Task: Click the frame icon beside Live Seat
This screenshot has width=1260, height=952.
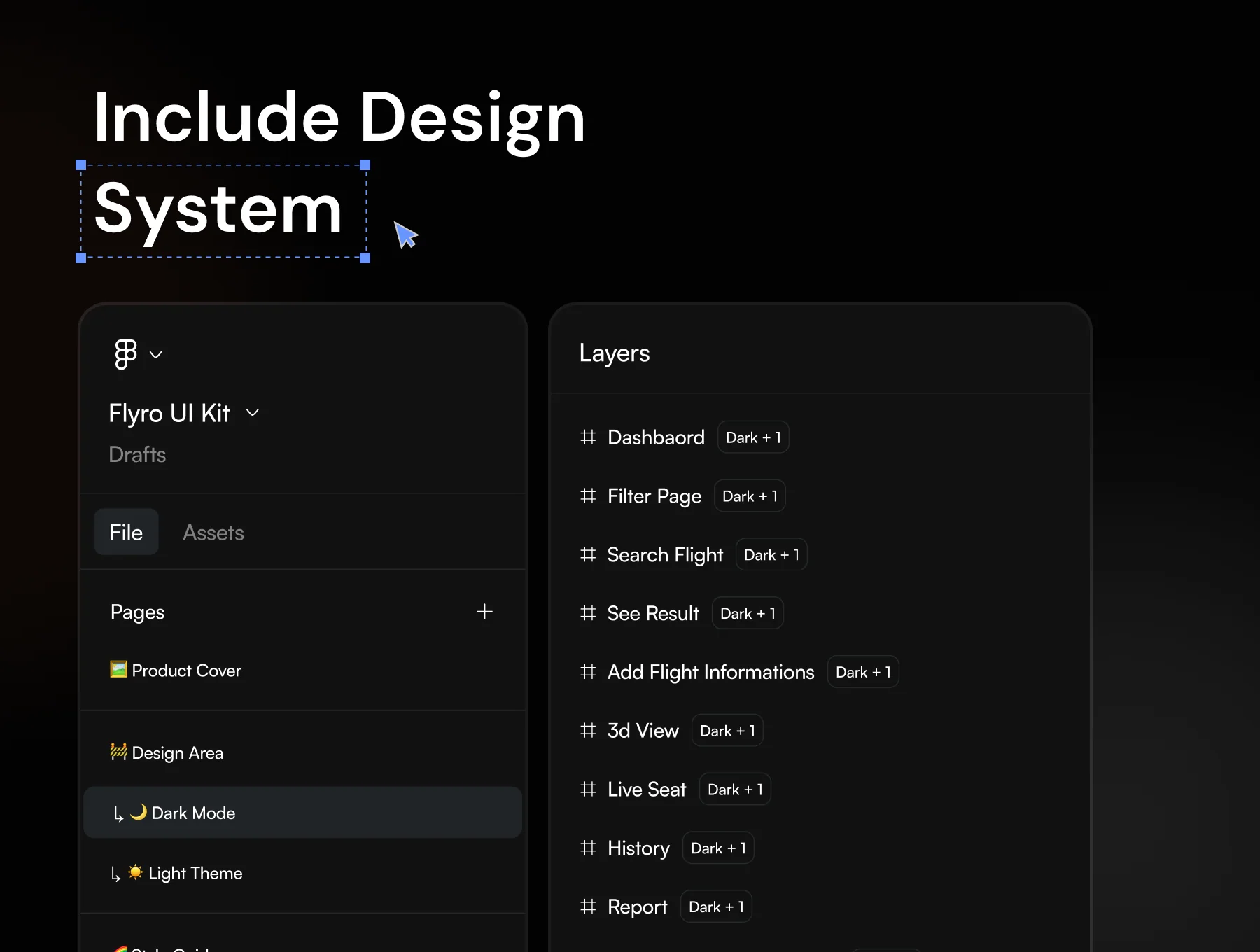Action: [x=588, y=790]
